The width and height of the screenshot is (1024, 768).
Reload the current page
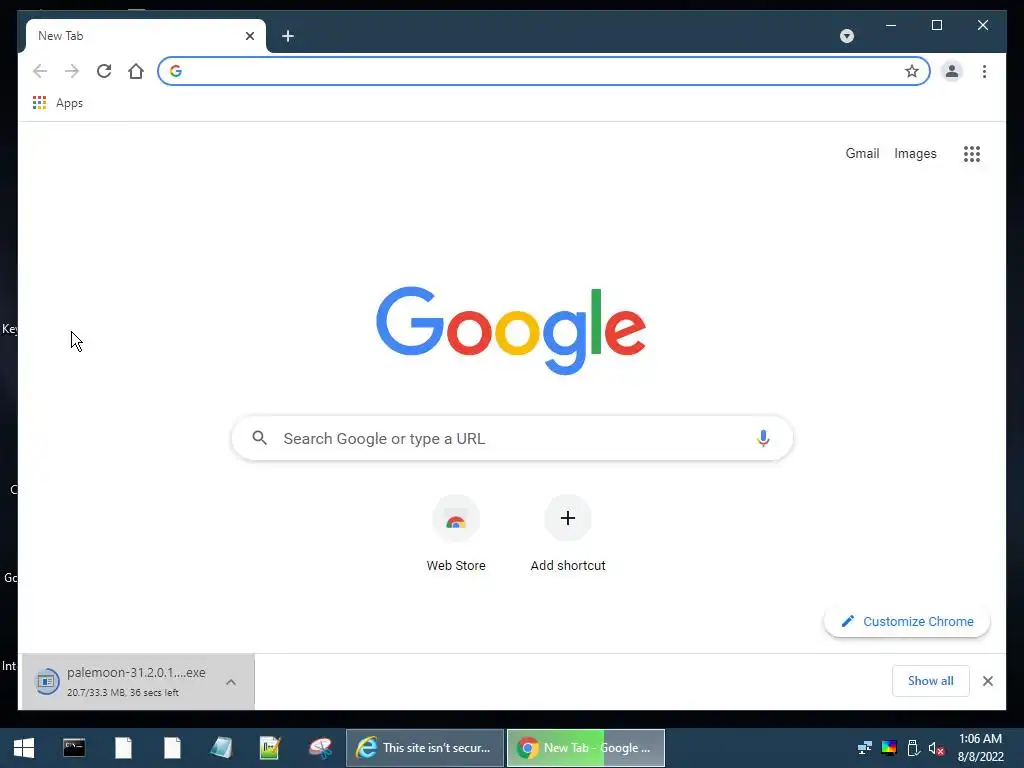click(104, 71)
